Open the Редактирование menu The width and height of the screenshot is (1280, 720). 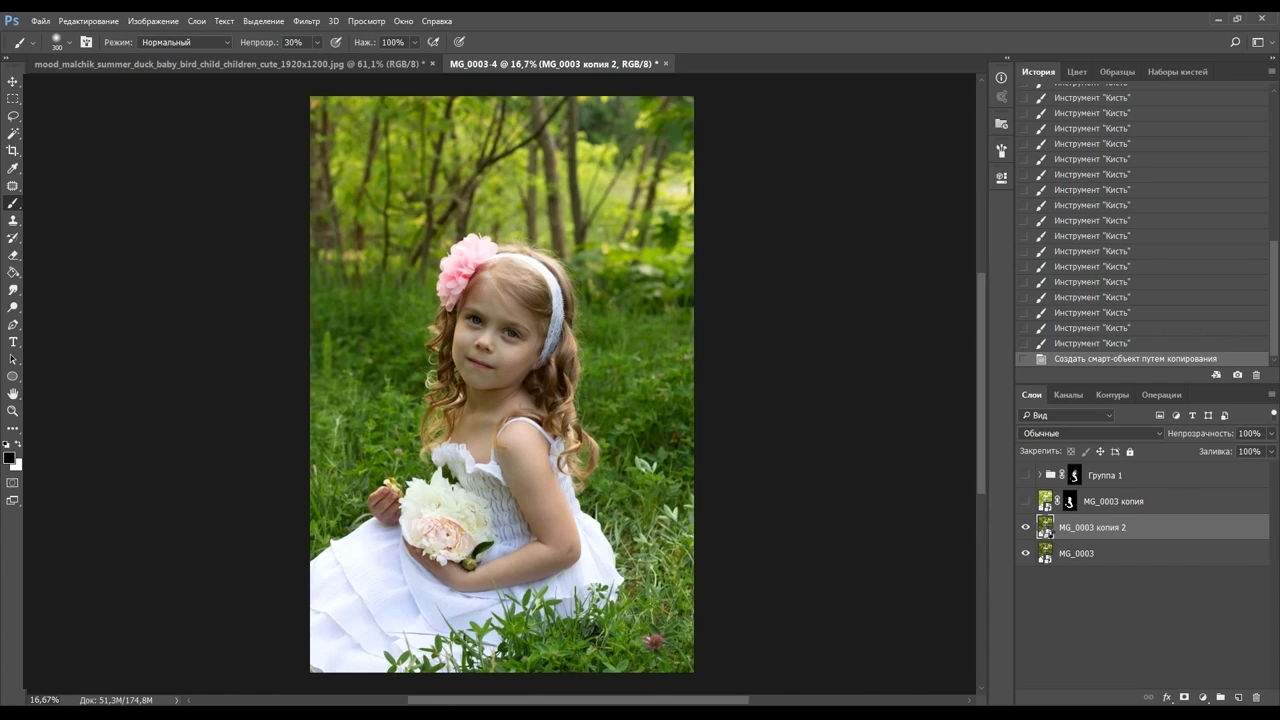pos(88,21)
